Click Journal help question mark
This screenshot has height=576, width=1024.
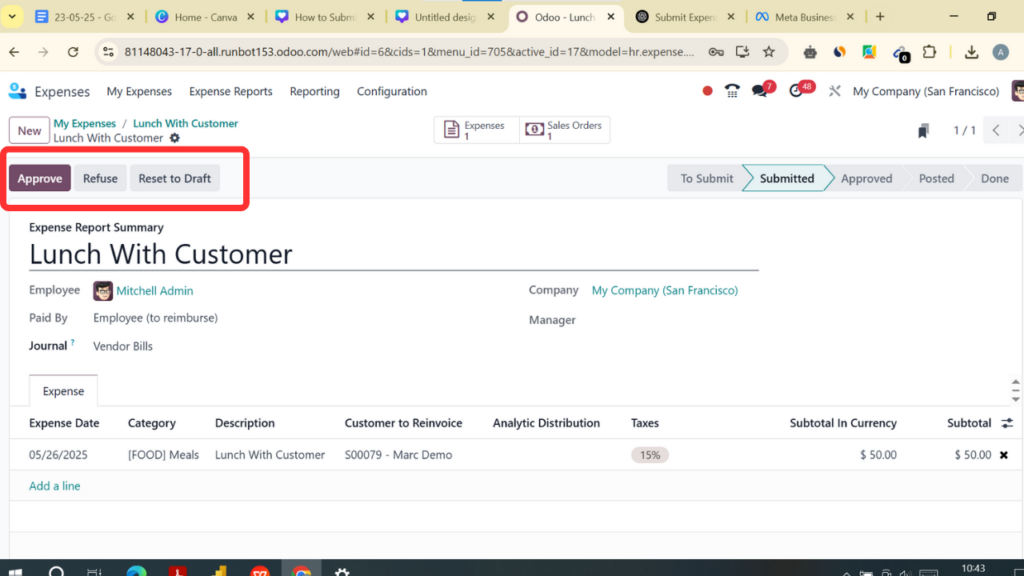[72, 342]
